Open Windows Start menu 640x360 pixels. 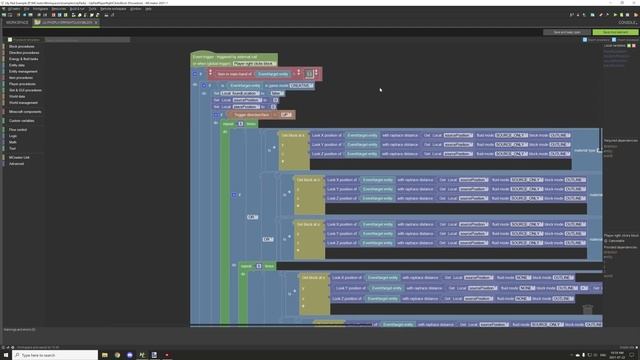(6, 355)
